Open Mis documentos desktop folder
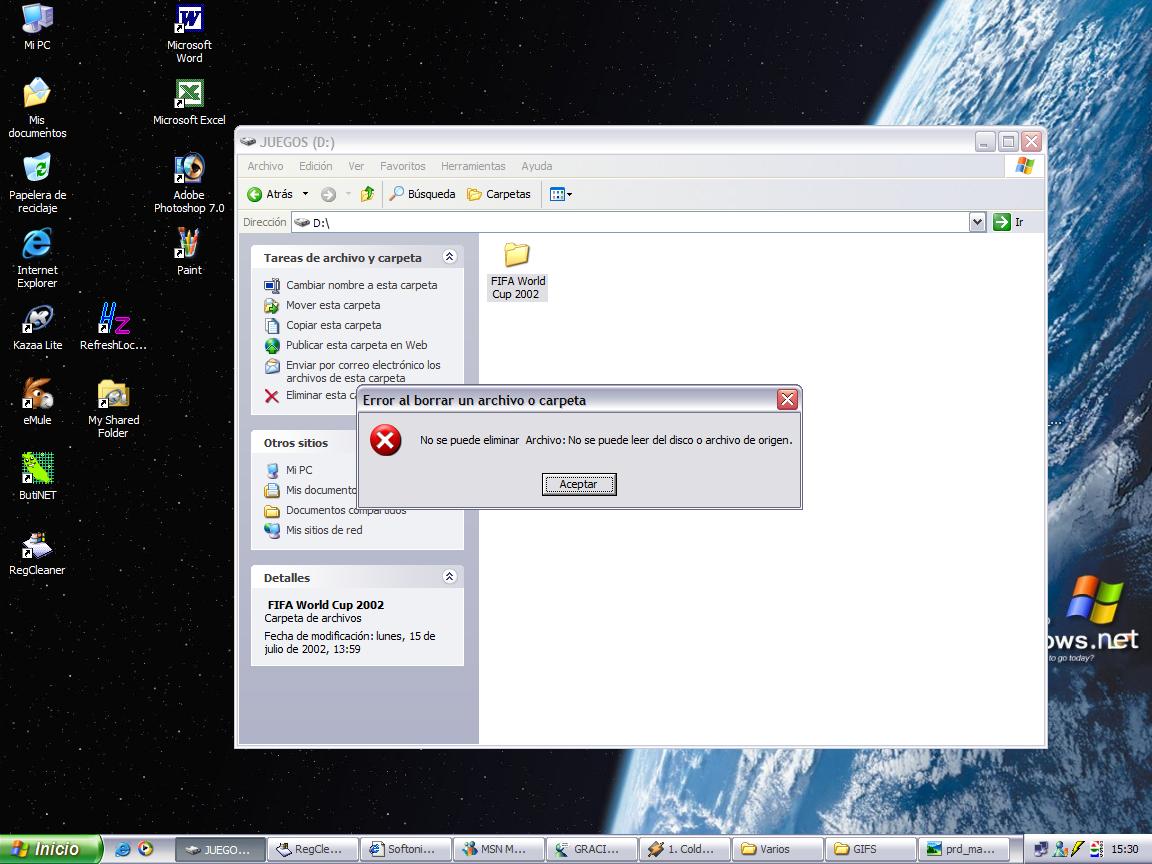The image size is (1152, 864). [37, 108]
